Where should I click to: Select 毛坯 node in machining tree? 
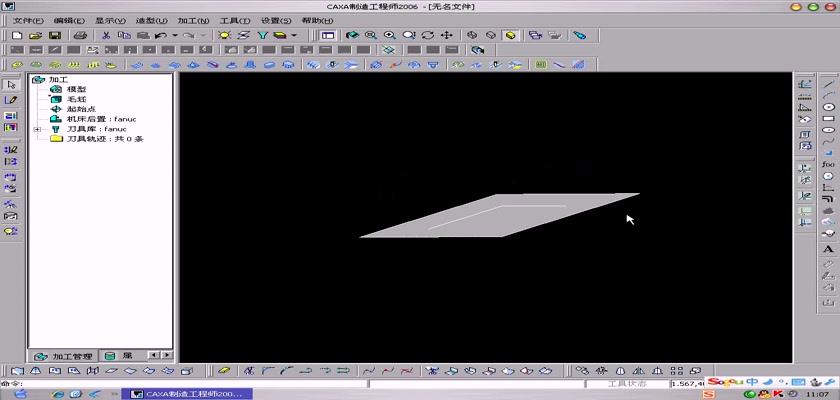pyautogui.click(x=77, y=99)
